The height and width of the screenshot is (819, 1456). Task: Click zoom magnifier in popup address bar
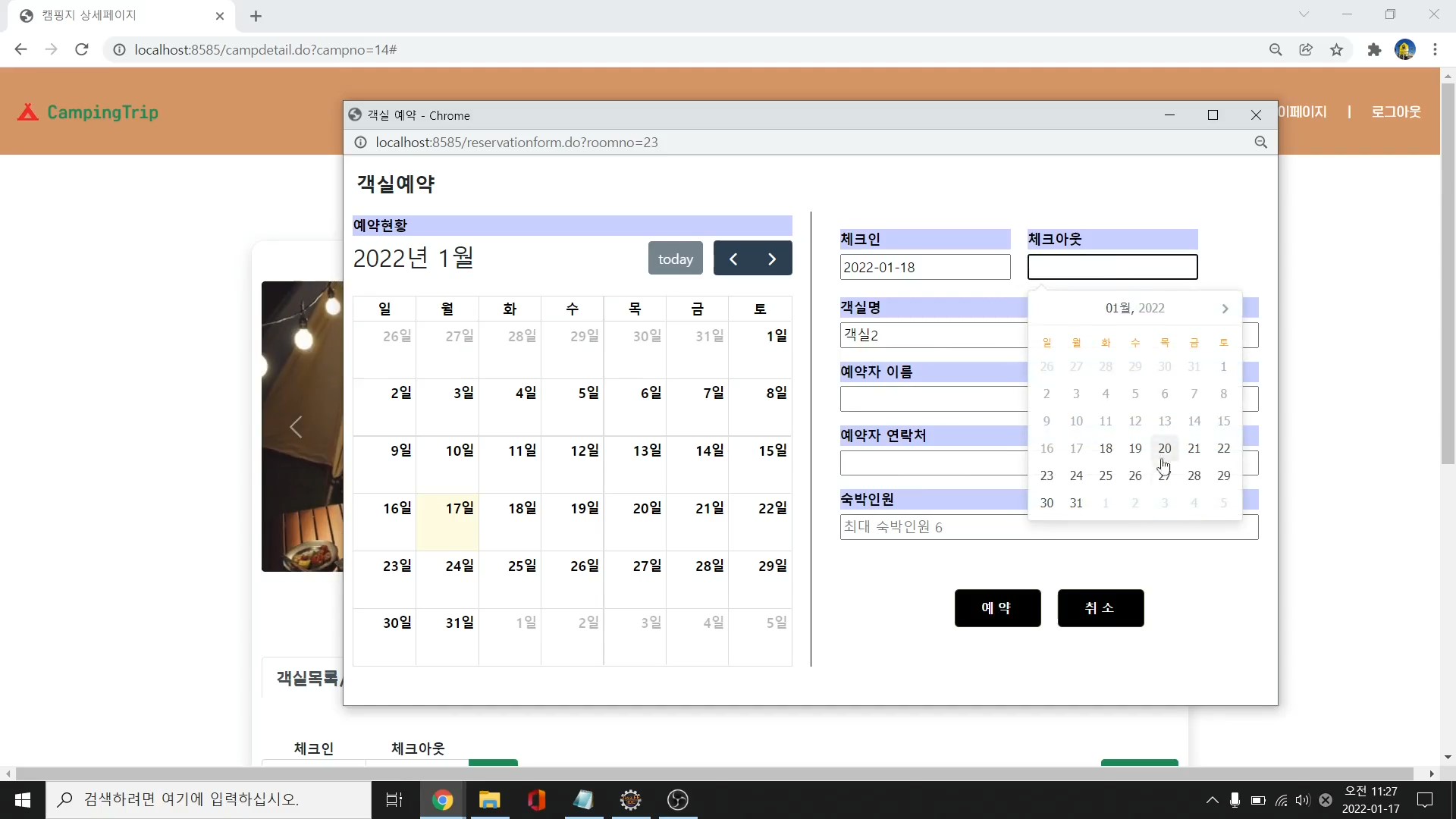click(1260, 143)
